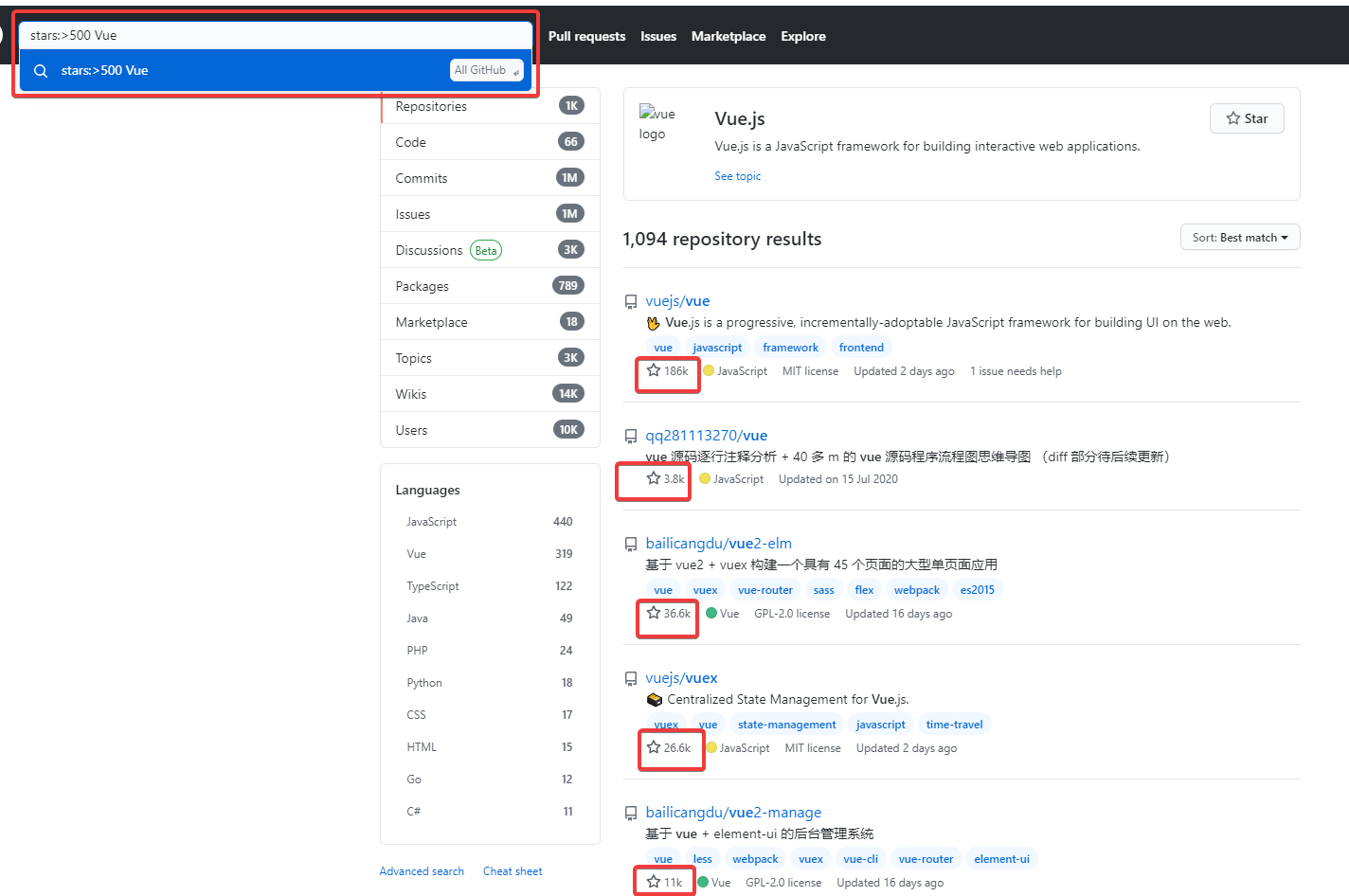Select Wikis result filter
The height and width of the screenshot is (896, 1349).
pyautogui.click(x=491, y=394)
